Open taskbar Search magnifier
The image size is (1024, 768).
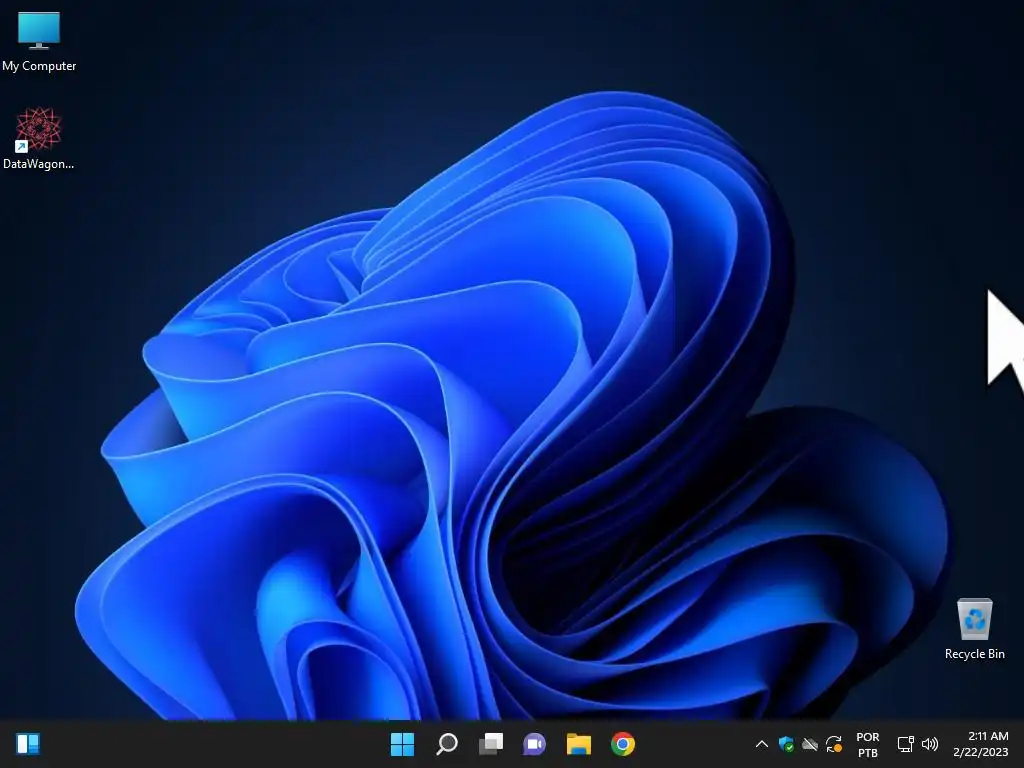pos(447,744)
